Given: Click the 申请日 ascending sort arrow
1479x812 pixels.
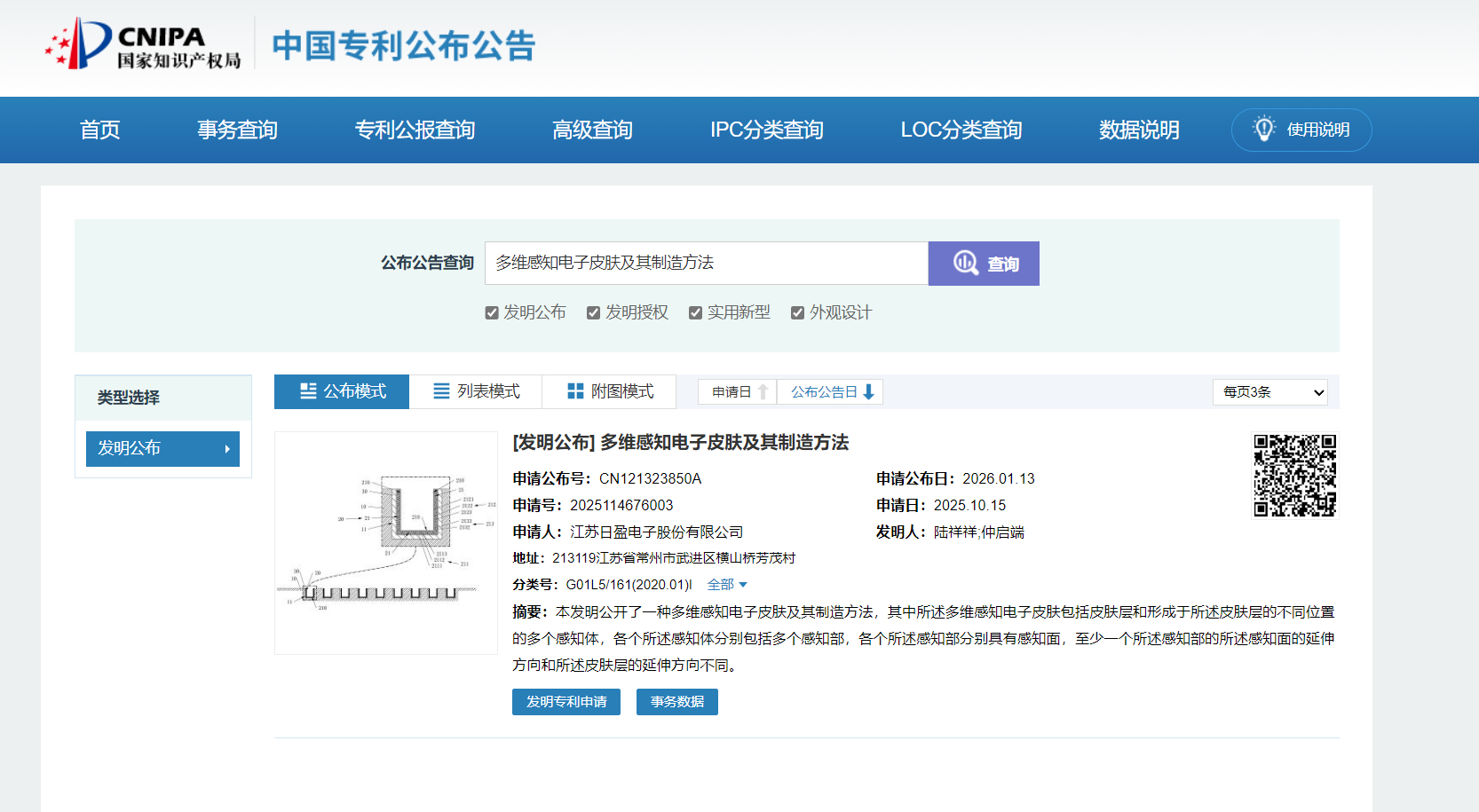Looking at the screenshot, I should (763, 391).
